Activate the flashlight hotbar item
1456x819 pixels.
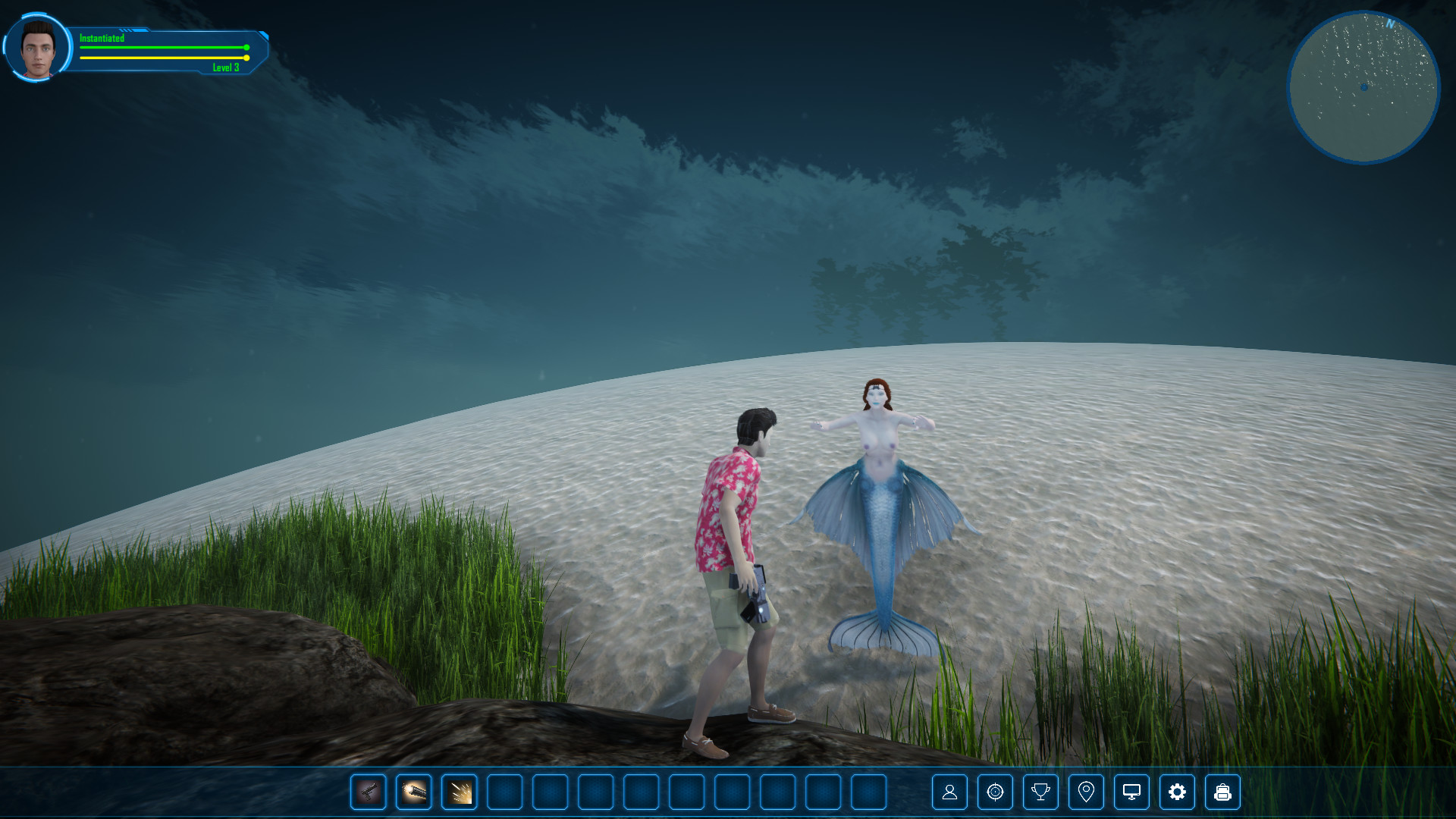pos(414,792)
